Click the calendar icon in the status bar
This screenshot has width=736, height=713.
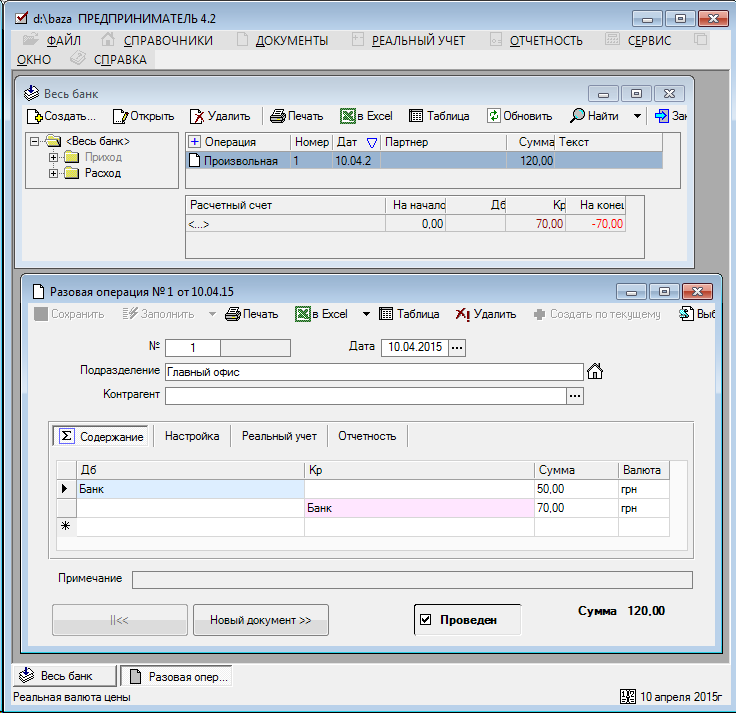tap(628, 697)
